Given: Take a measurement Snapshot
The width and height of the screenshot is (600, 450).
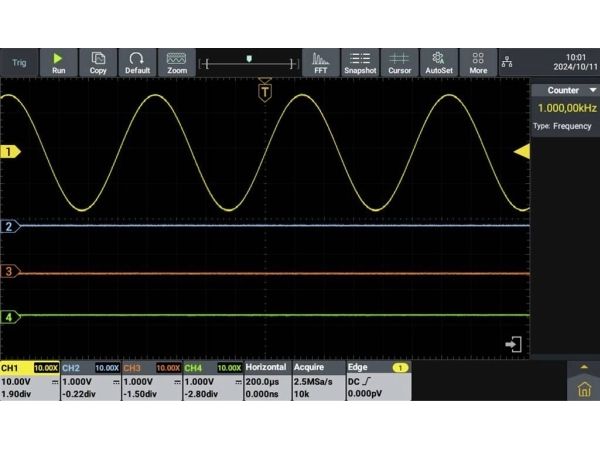Looking at the screenshot, I should (x=360, y=63).
